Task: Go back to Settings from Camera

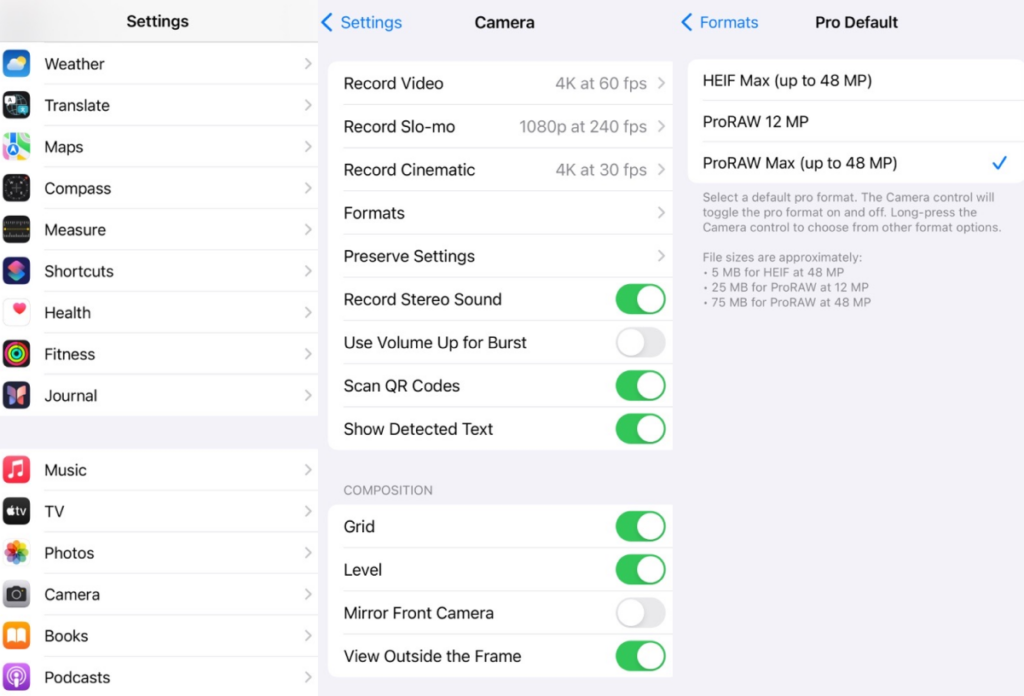Action: point(362,22)
